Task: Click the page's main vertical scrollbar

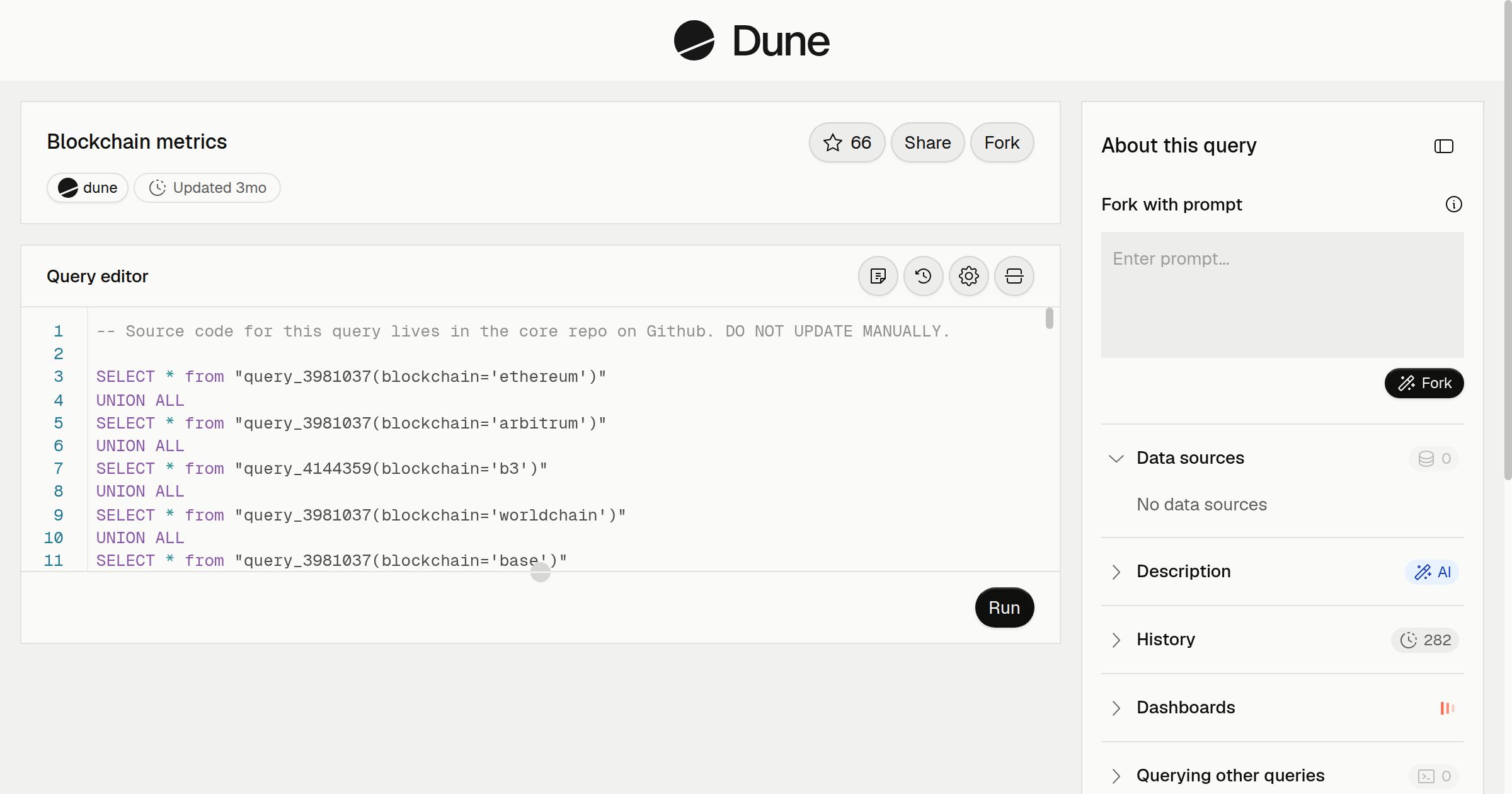Action: (1508, 239)
